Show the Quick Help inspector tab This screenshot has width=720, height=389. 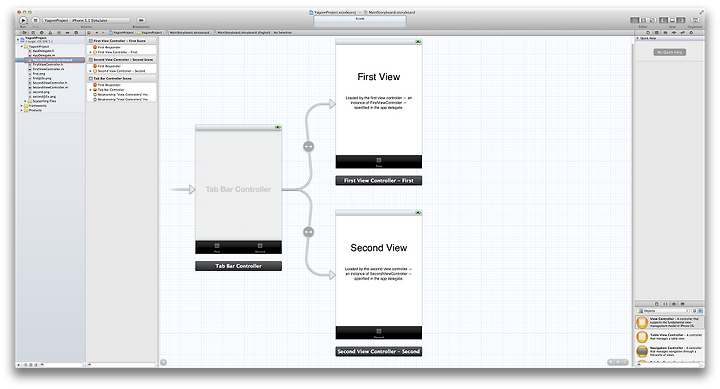(657, 33)
